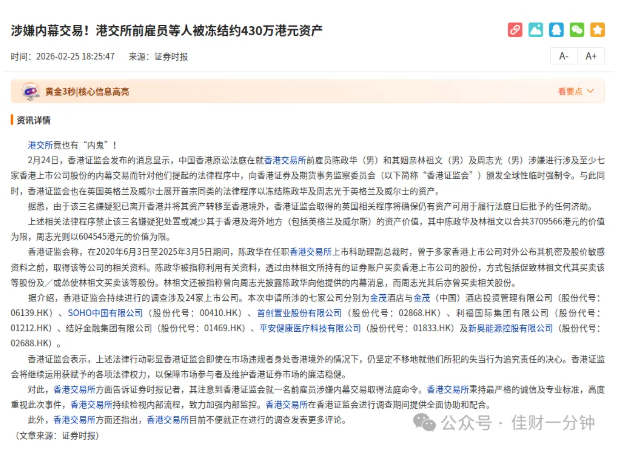This screenshot has height=455, width=620.
Task: Click the stock code 01469.HK
Action: pyautogui.click(x=225, y=328)
